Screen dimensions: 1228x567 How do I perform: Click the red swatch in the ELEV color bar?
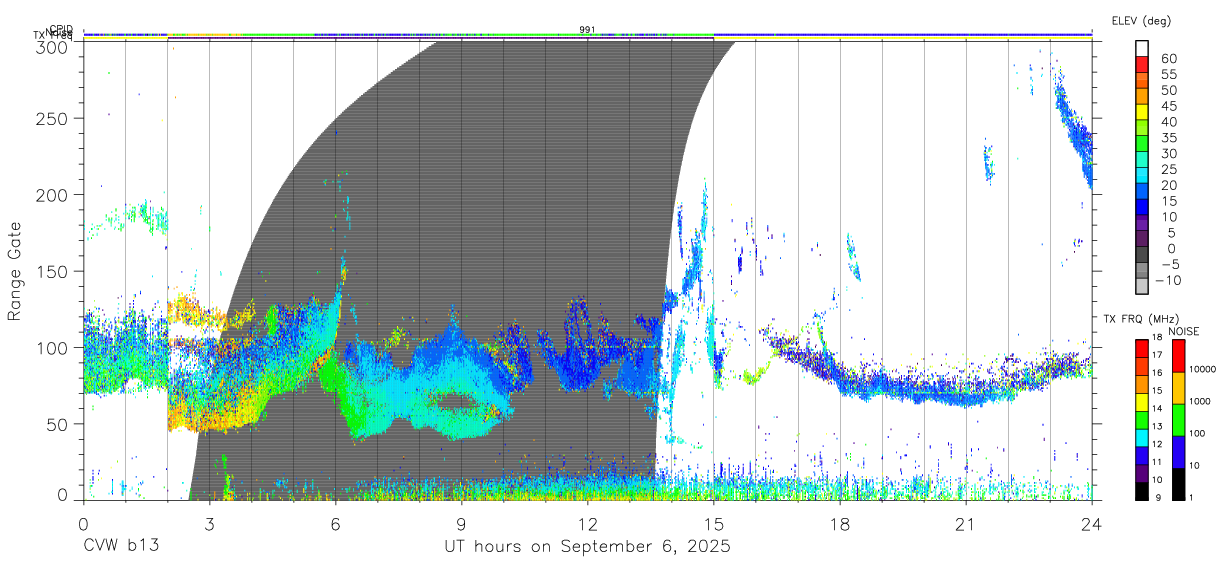1142,63
